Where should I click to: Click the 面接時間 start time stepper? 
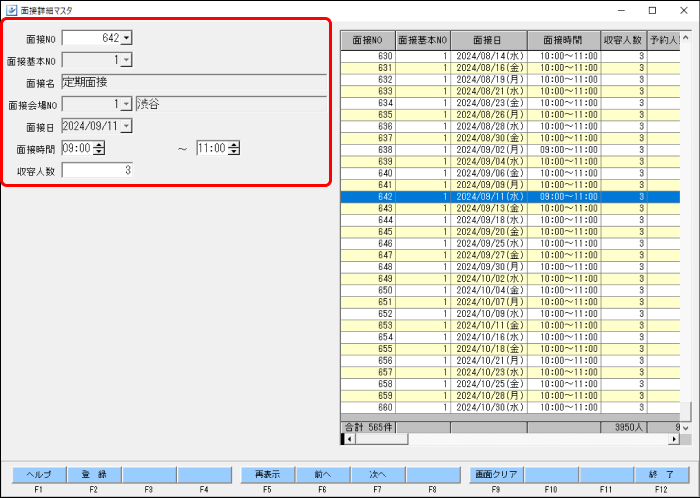tap(99, 148)
